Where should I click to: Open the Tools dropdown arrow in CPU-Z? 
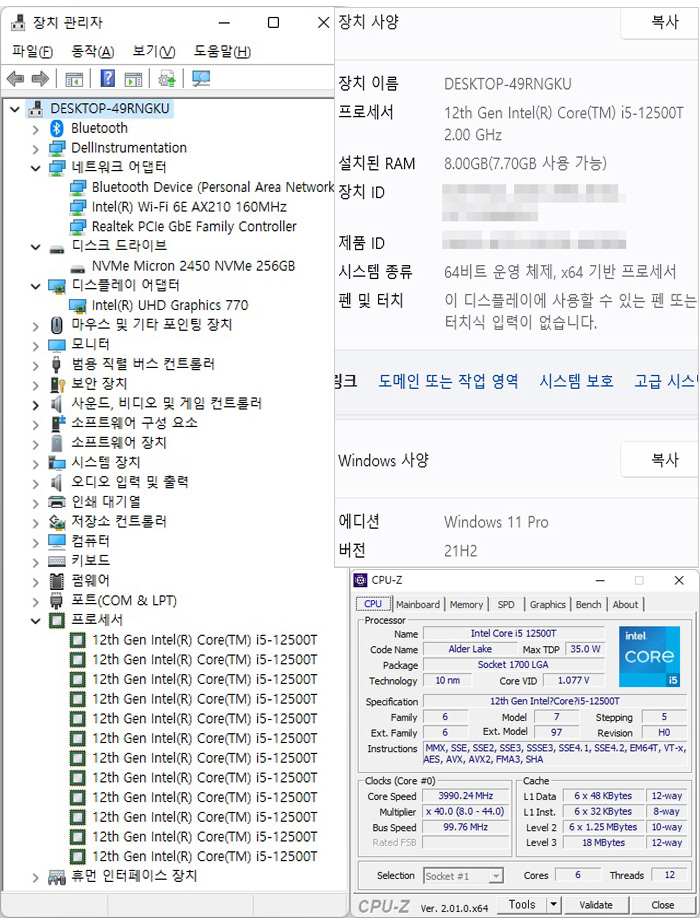tap(553, 905)
